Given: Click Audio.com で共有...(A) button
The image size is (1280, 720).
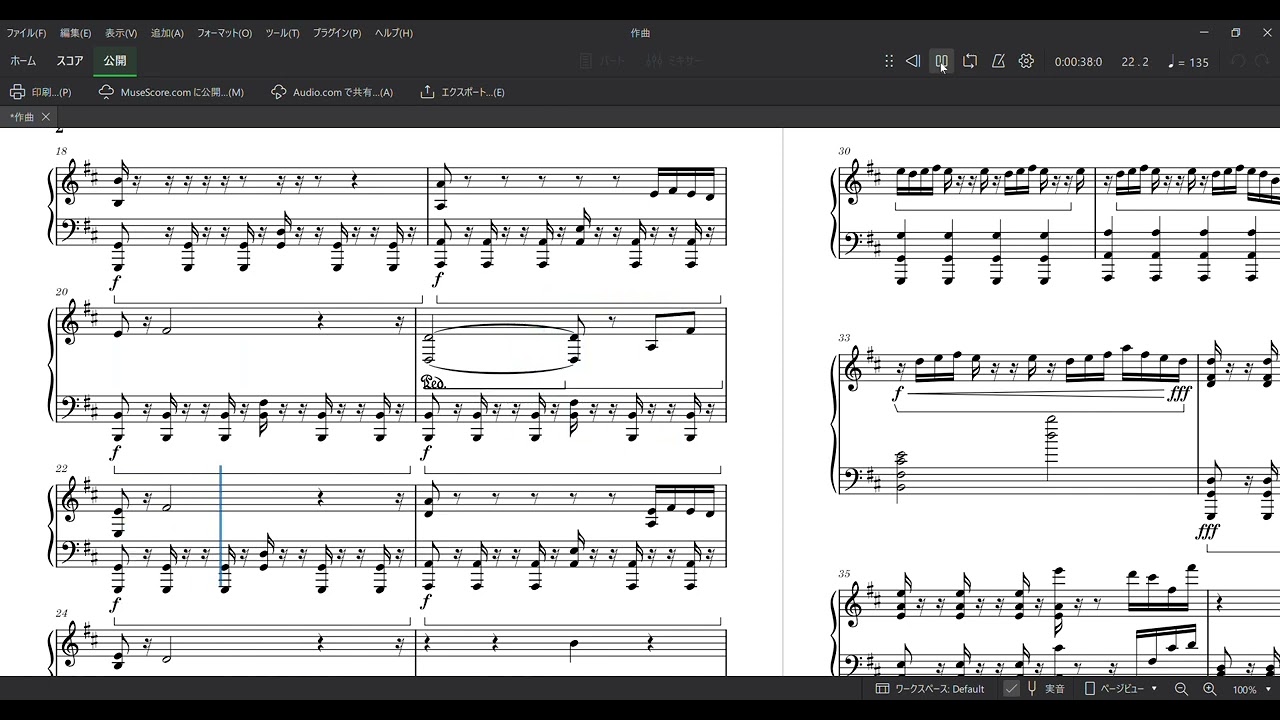Looking at the screenshot, I should [332, 92].
